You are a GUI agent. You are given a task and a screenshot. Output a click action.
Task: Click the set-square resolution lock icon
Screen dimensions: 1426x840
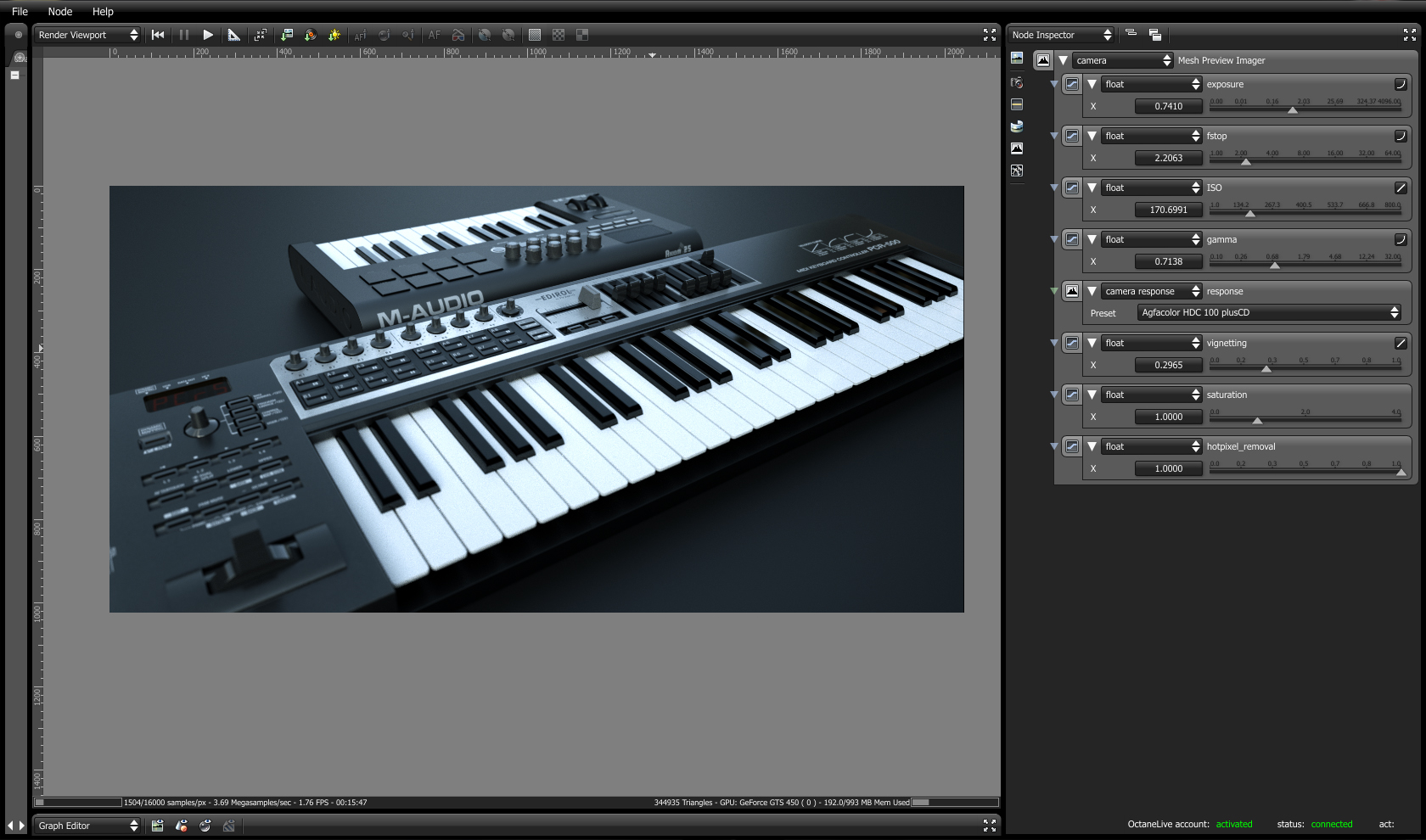point(234,35)
